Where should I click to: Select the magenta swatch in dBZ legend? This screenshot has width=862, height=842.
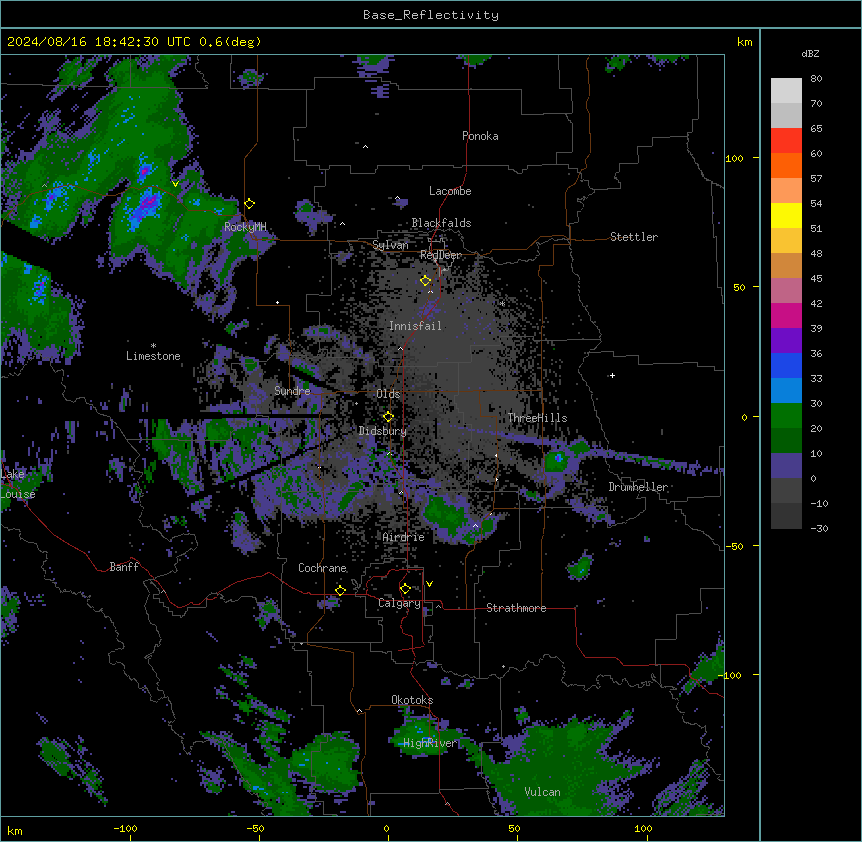[786, 315]
